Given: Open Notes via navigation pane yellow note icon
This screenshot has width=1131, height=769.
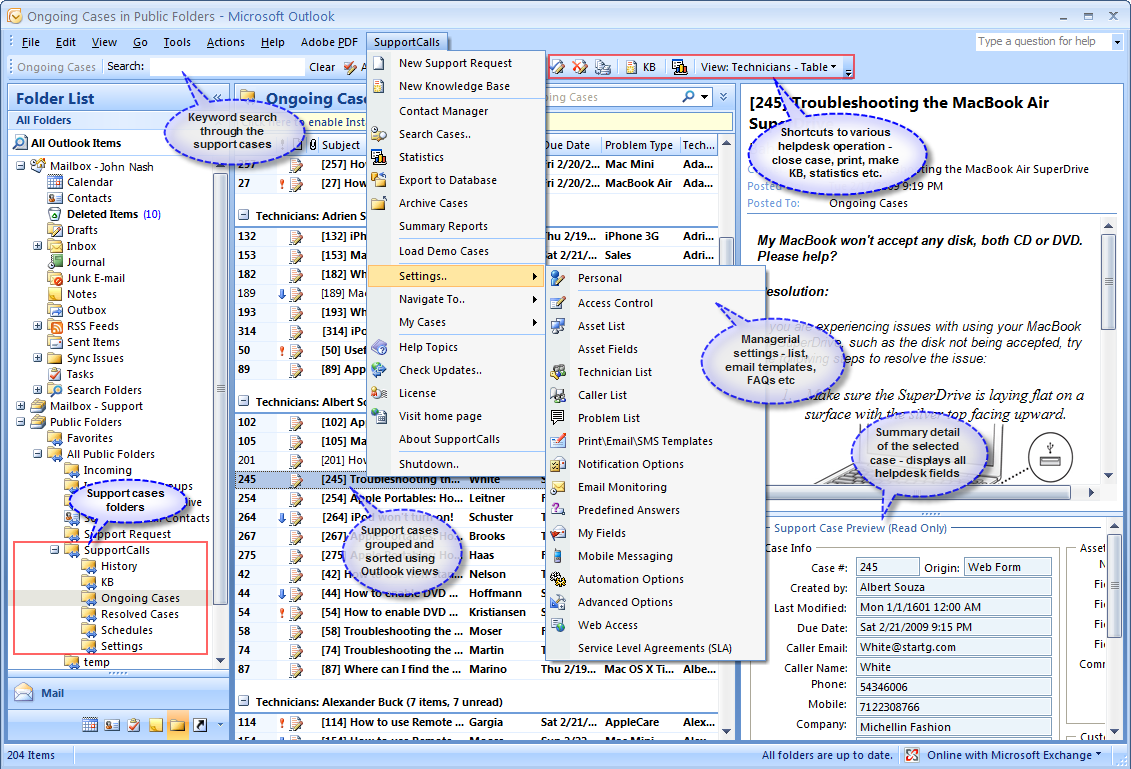Looking at the screenshot, I should point(156,725).
